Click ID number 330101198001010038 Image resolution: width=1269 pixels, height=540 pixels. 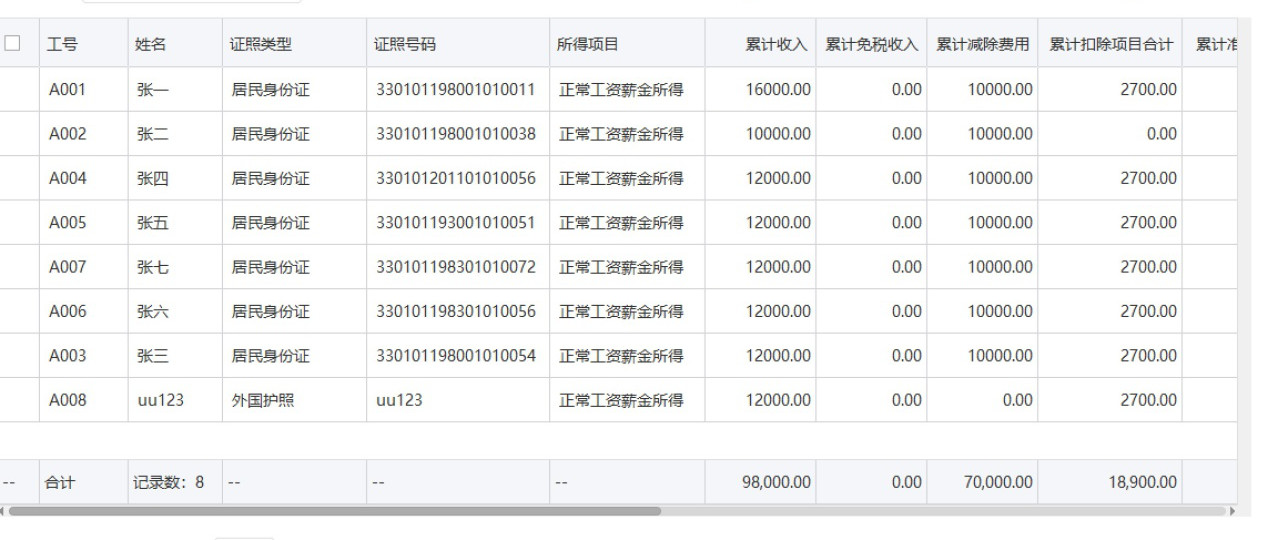coord(455,134)
